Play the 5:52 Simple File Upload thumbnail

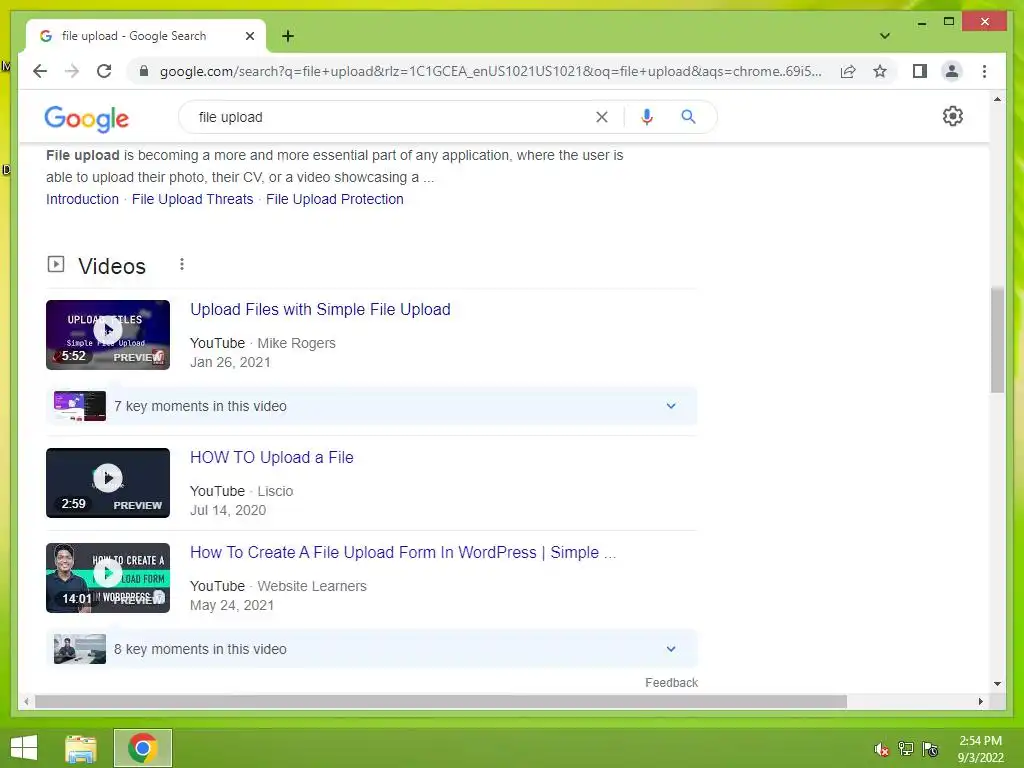(x=108, y=335)
